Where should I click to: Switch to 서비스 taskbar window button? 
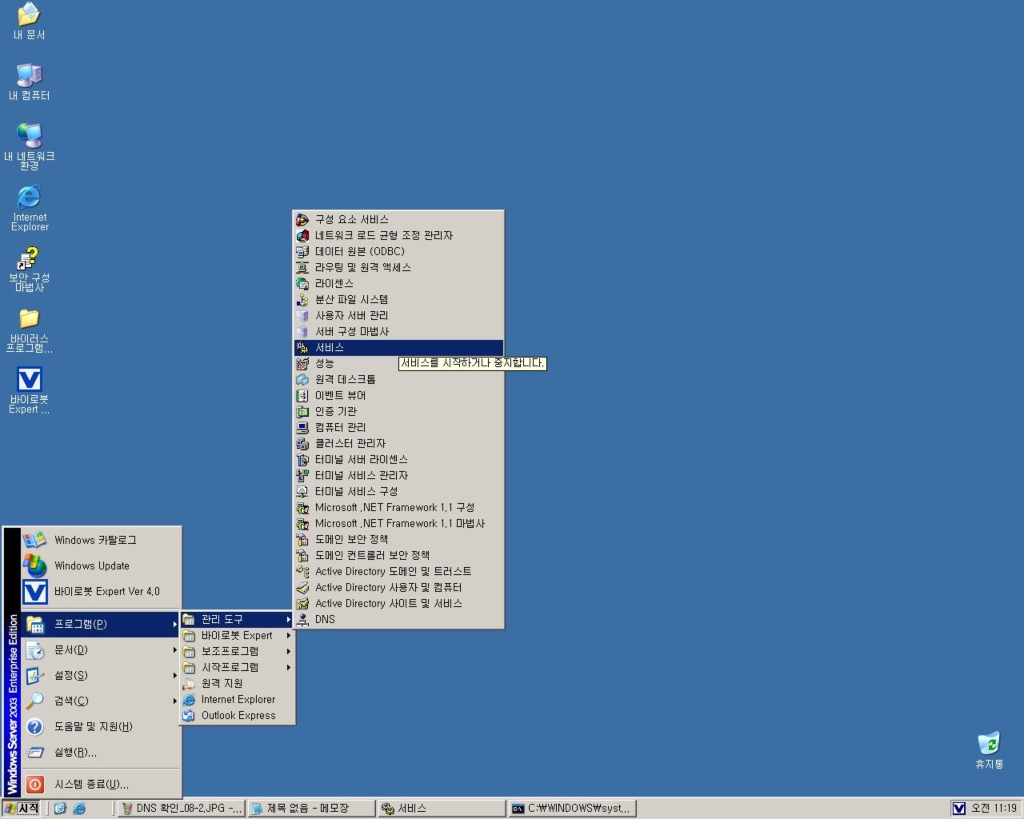[x=442, y=809]
